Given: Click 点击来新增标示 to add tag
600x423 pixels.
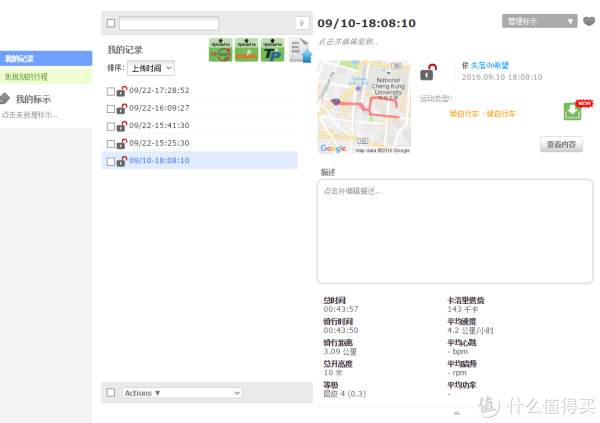Looking at the screenshot, I should click(29, 115).
